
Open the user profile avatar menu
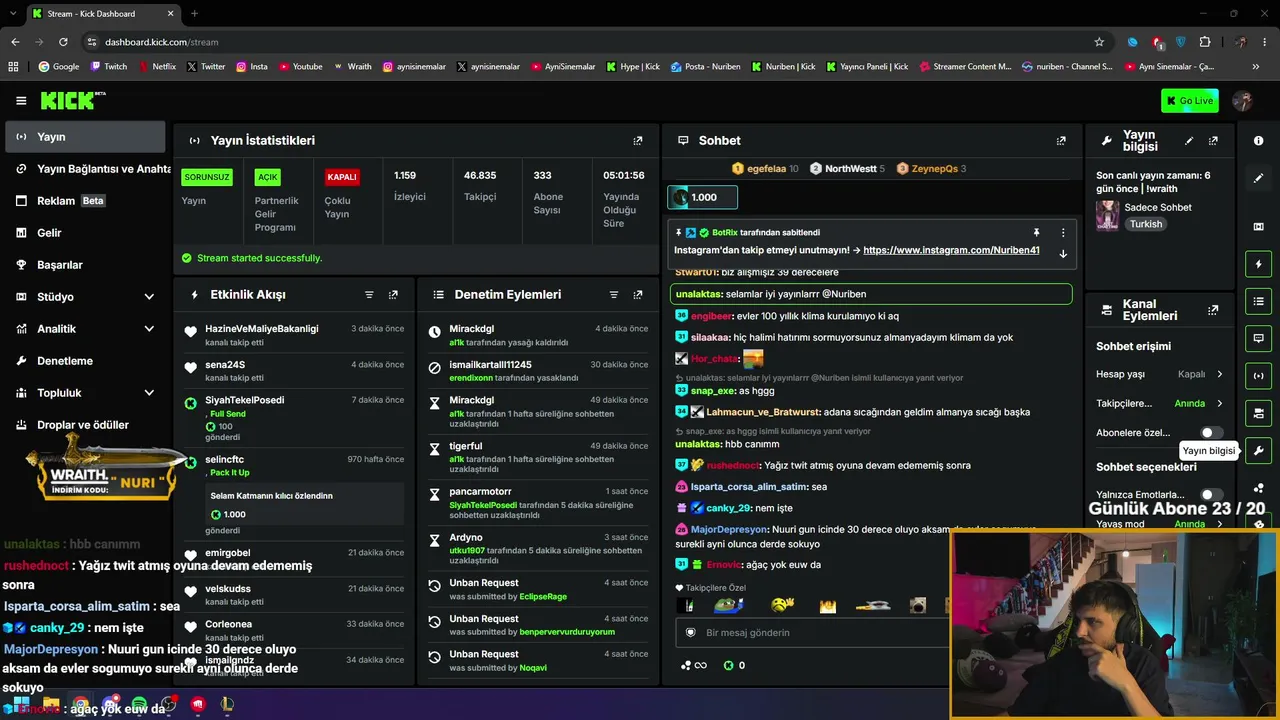[1243, 100]
